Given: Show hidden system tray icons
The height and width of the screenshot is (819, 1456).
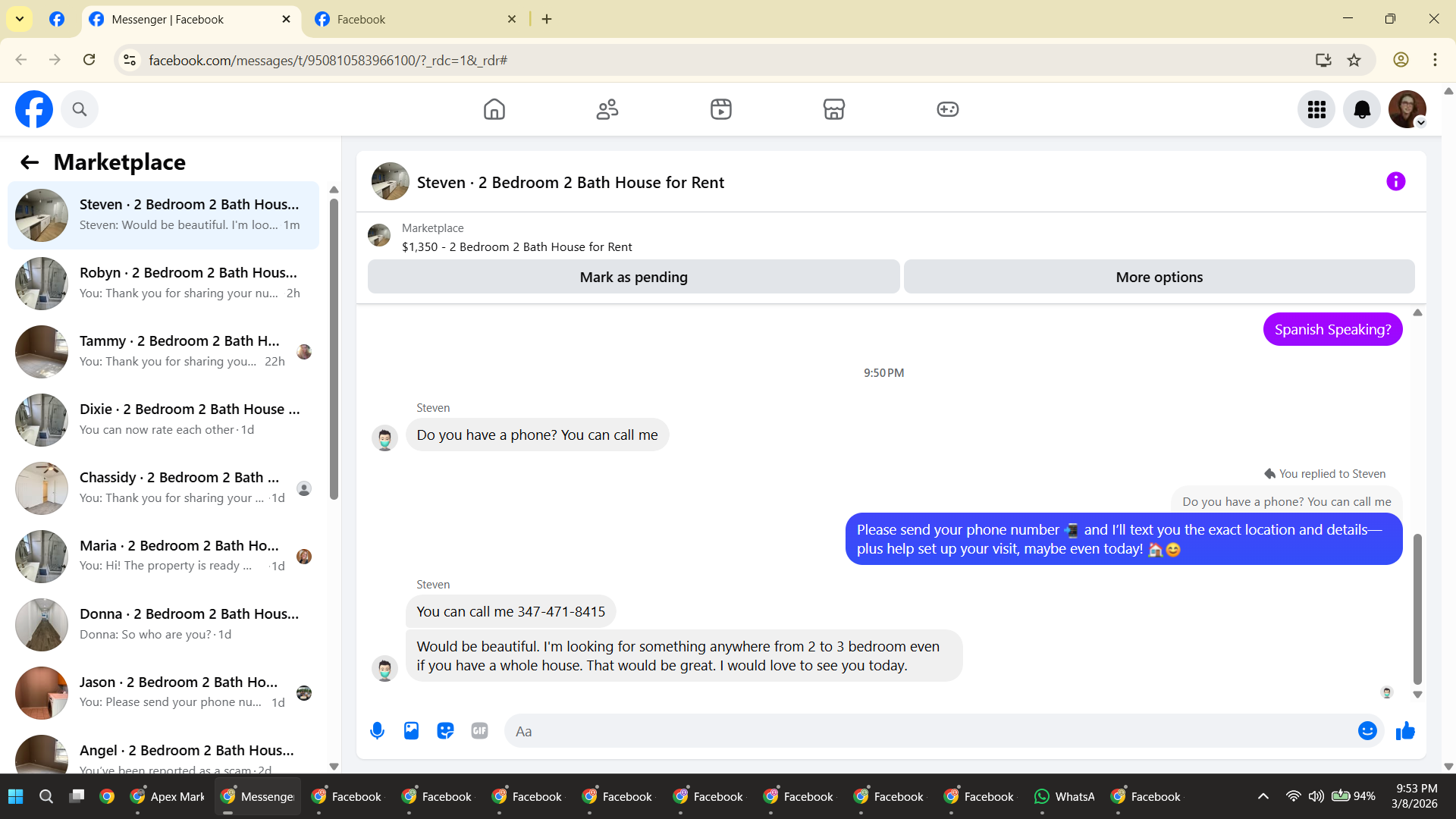Looking at the screenshot, I should pos(1263,796).
